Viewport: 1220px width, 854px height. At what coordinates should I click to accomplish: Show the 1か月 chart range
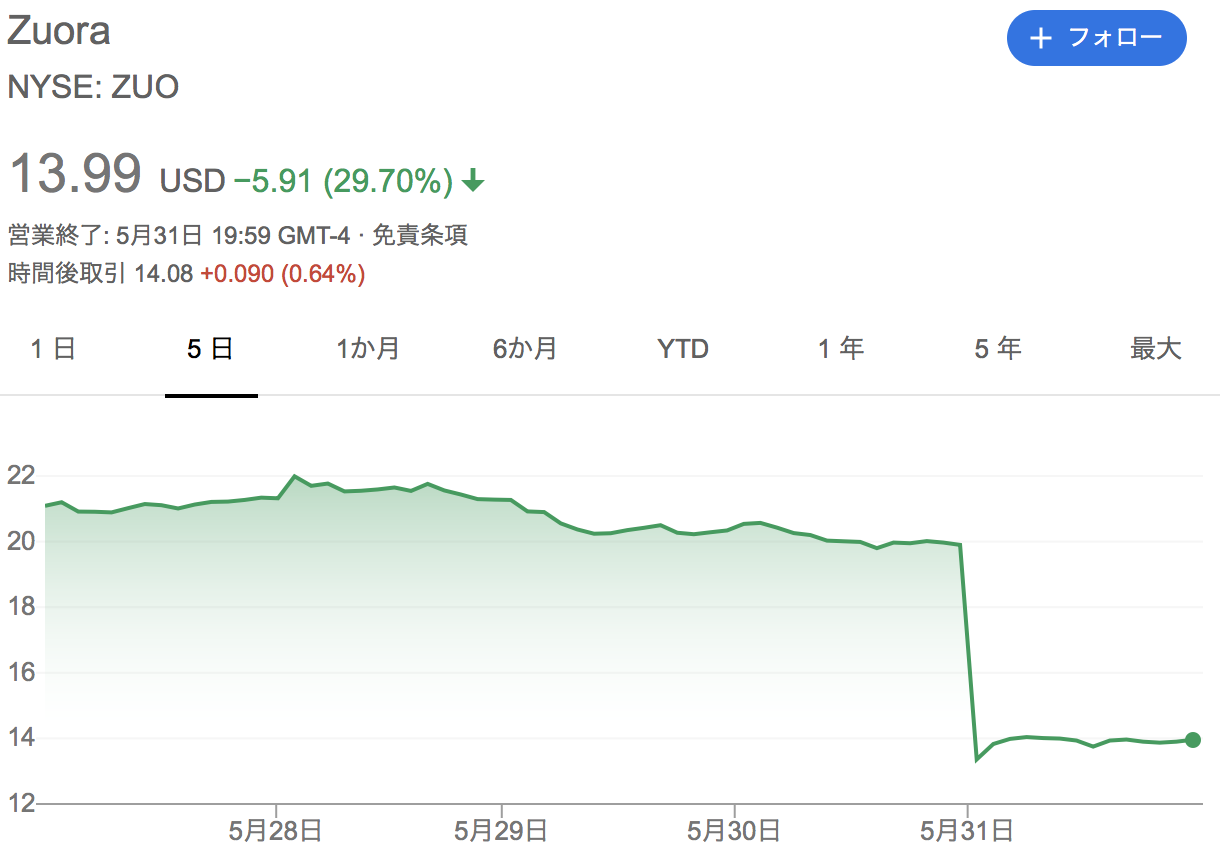368,349
